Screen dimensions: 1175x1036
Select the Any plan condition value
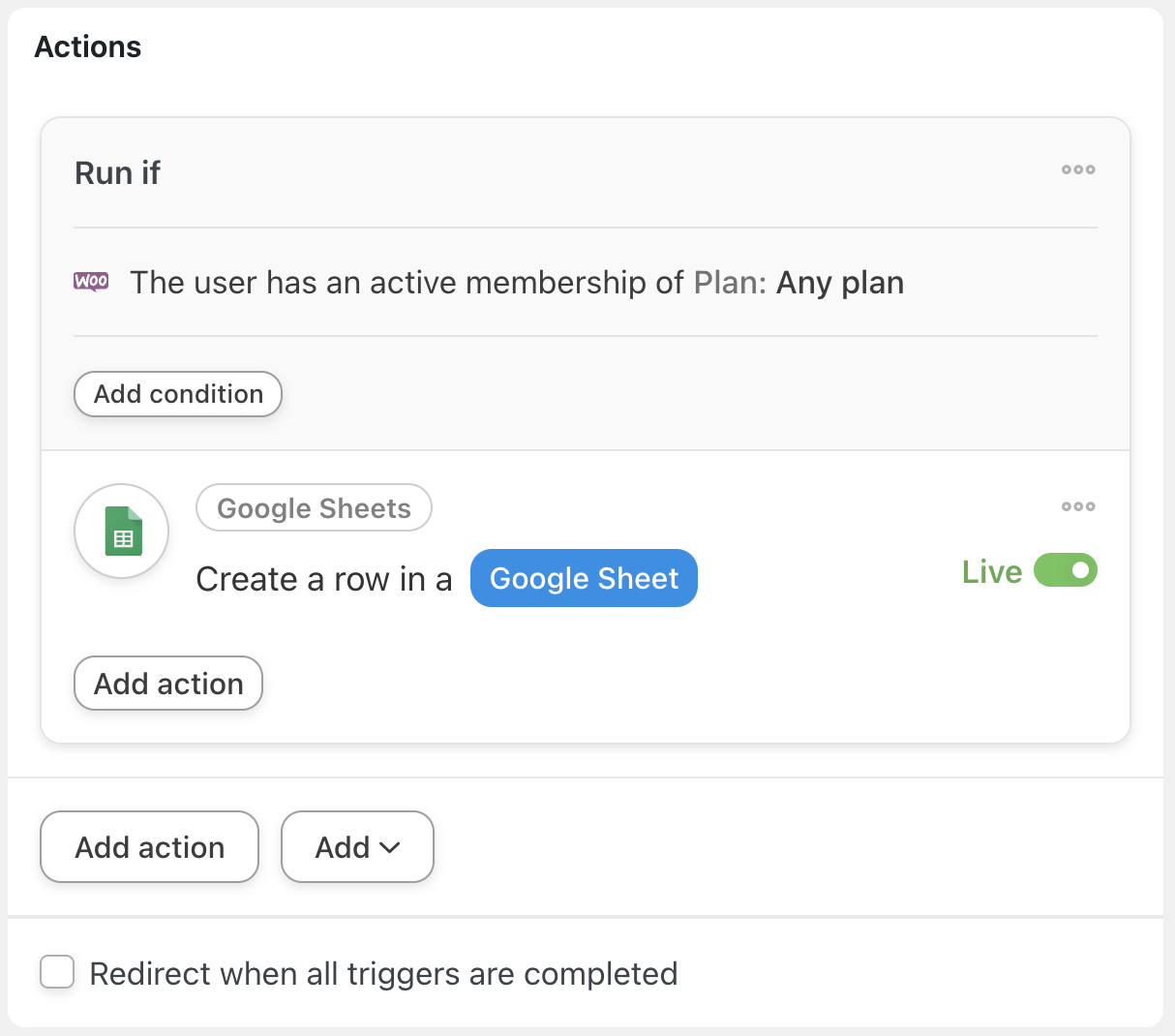(839, 283)
